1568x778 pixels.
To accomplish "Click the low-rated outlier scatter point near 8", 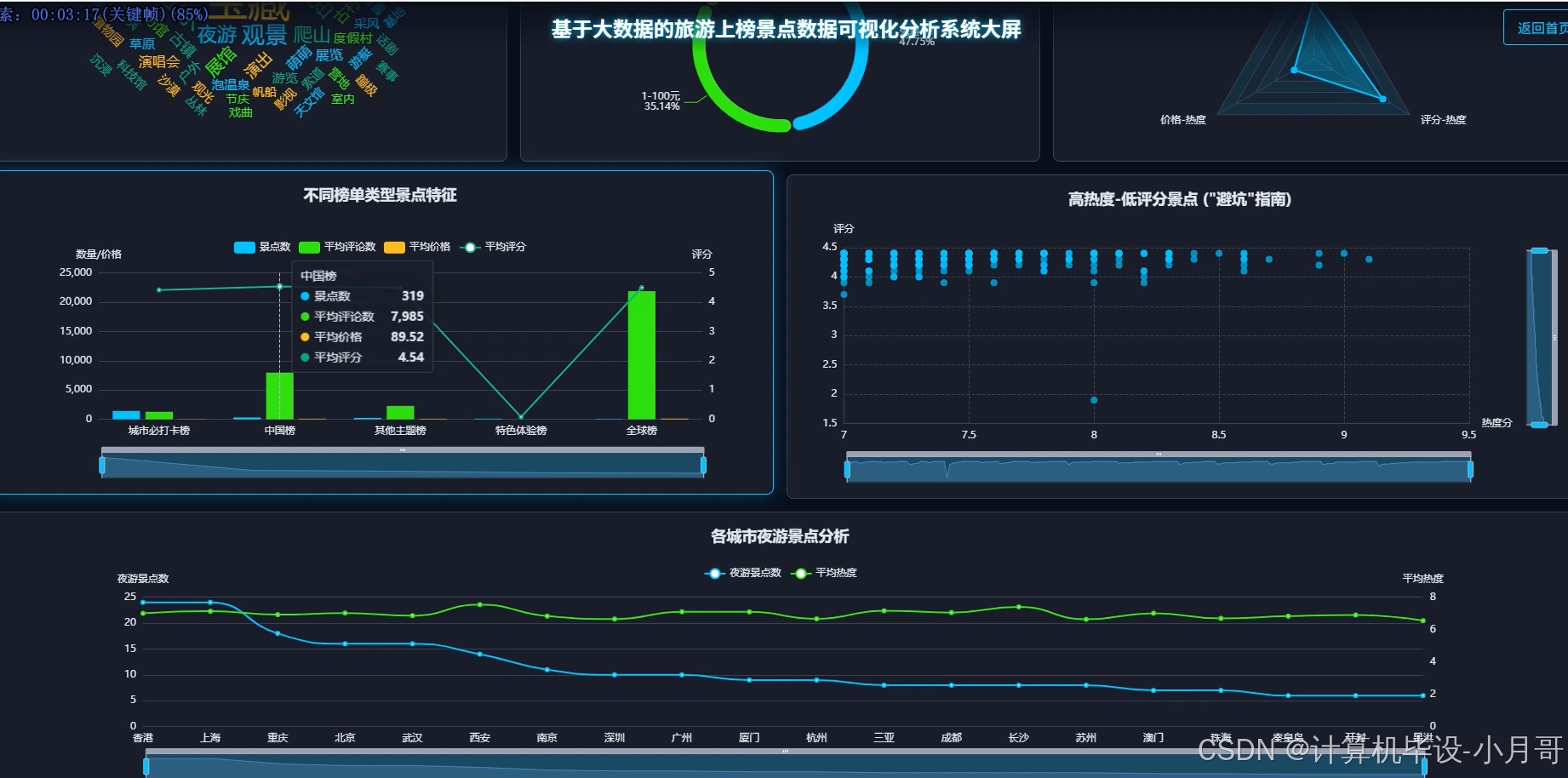I will tap(1094, 400).
